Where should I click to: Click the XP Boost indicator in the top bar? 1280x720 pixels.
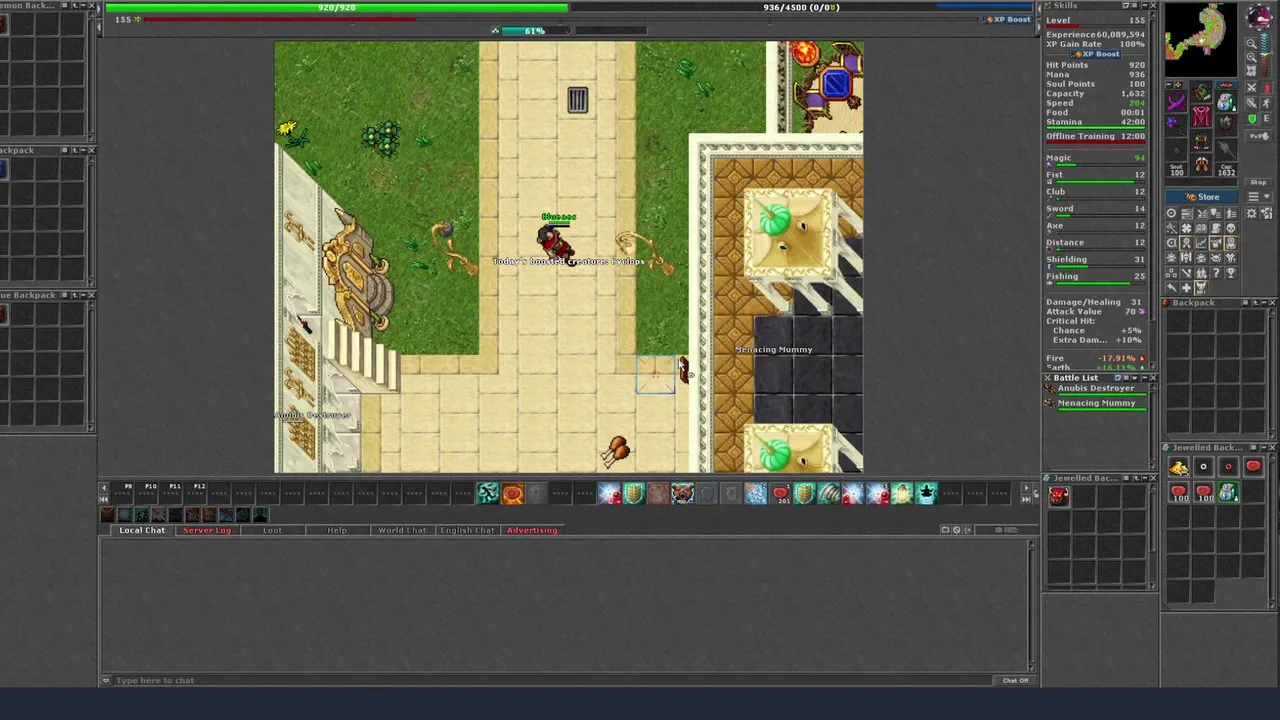pos(1006,19)
